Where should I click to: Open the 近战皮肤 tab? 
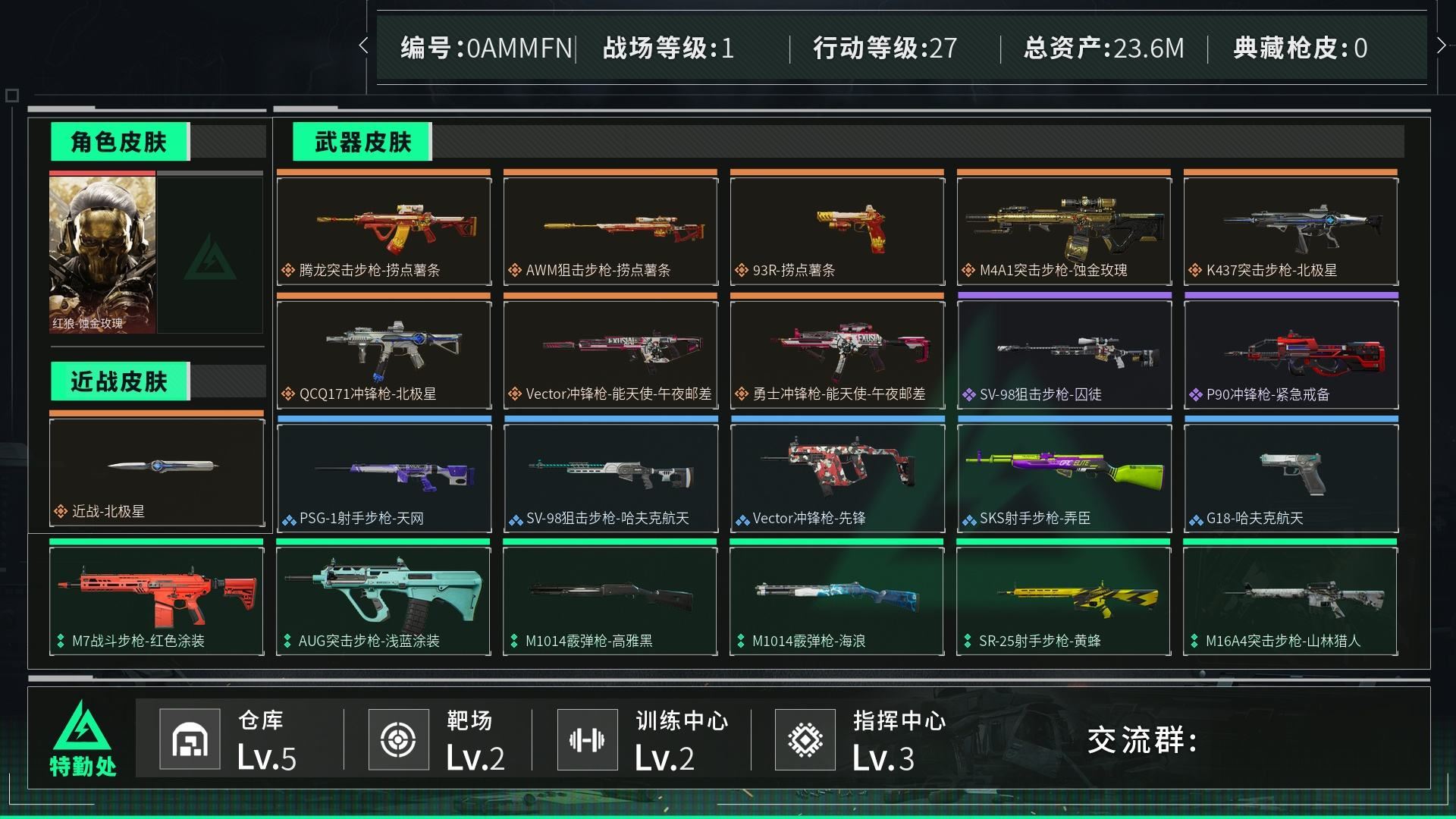[x=120, y=381]
